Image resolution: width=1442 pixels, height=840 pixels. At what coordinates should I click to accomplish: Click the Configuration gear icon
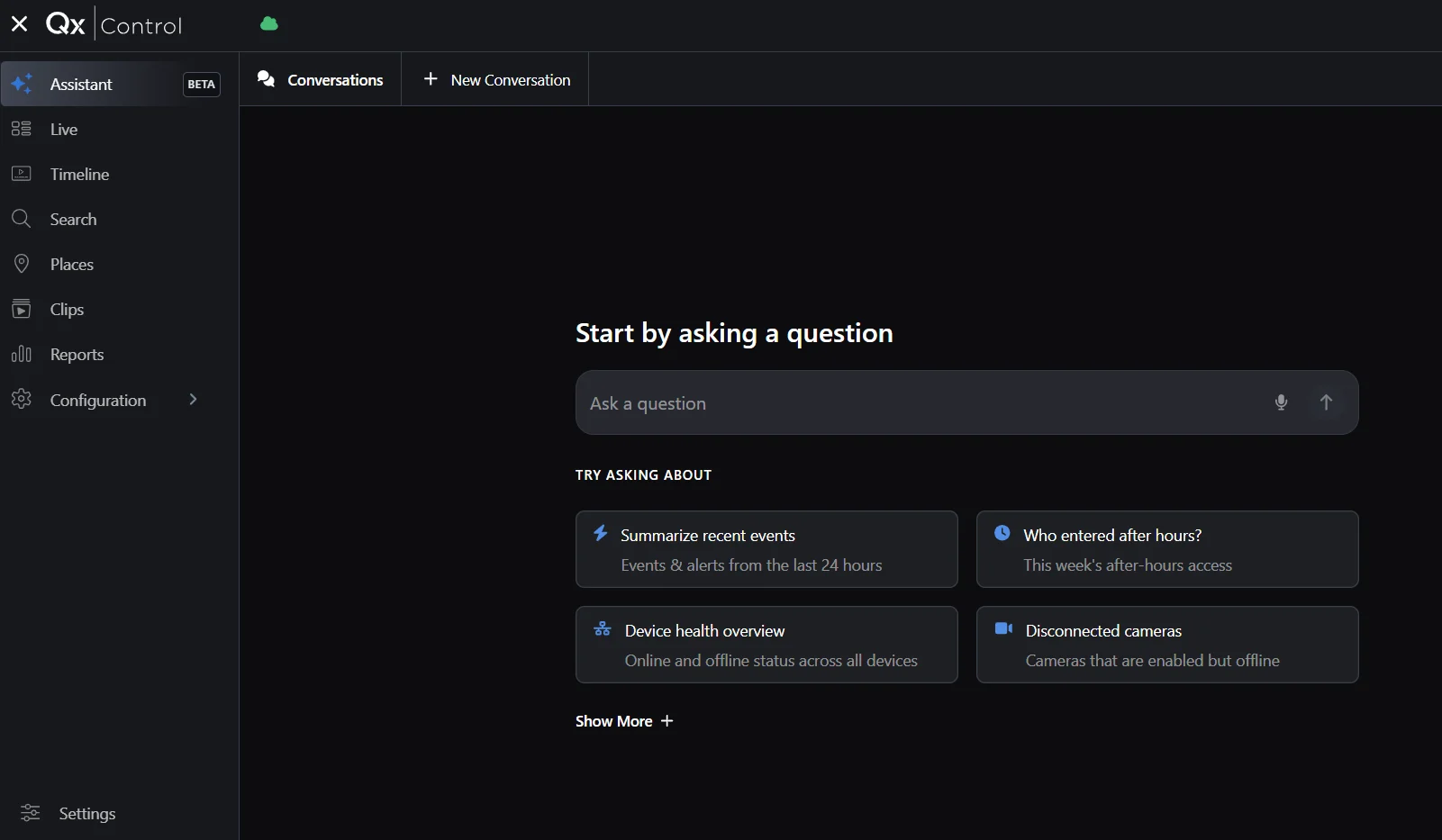click(22, 399)
